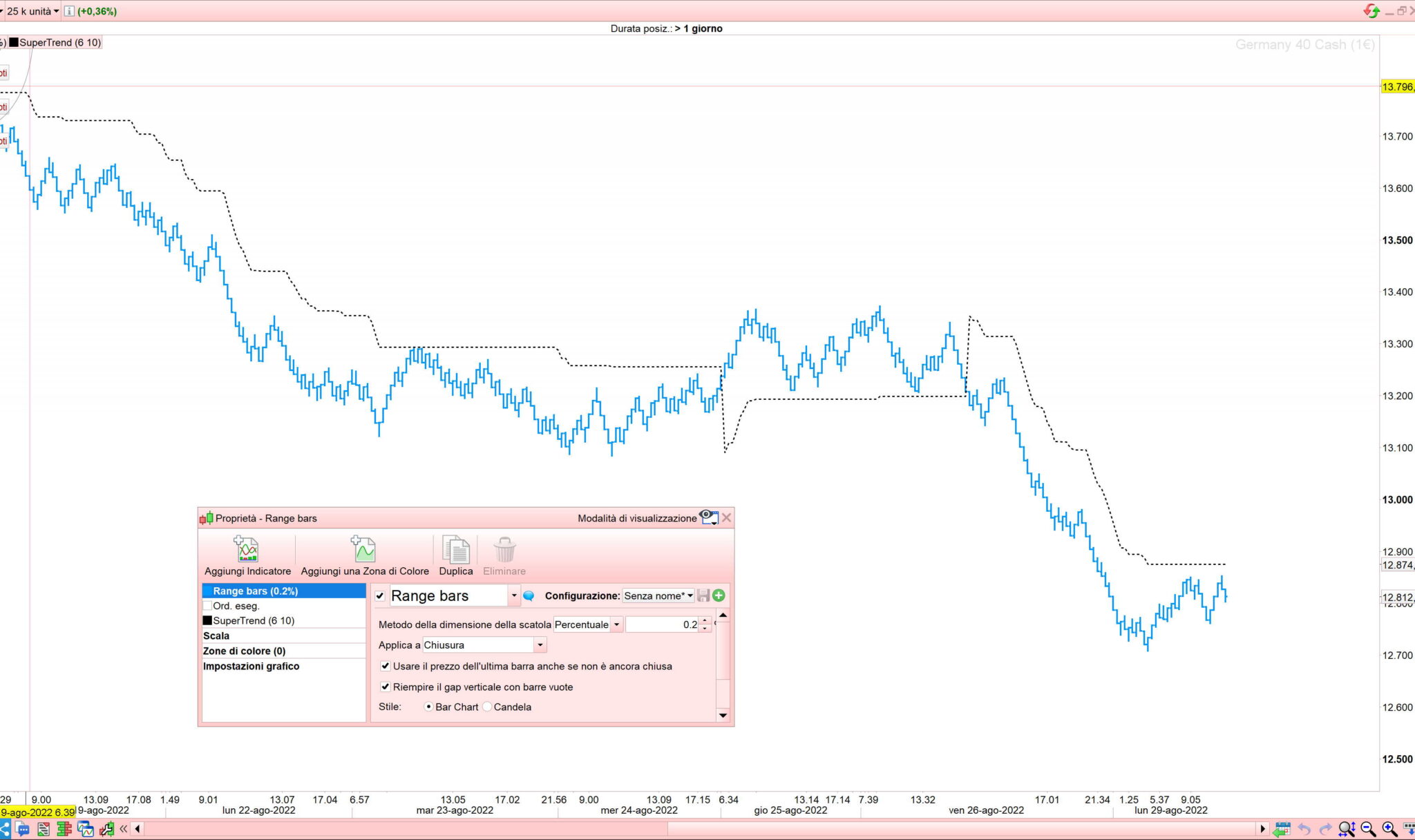The image size is (1415, 840).
Task: Open Impostazioni grafico section
Action: pyautogui.click(x=251, y=666)
